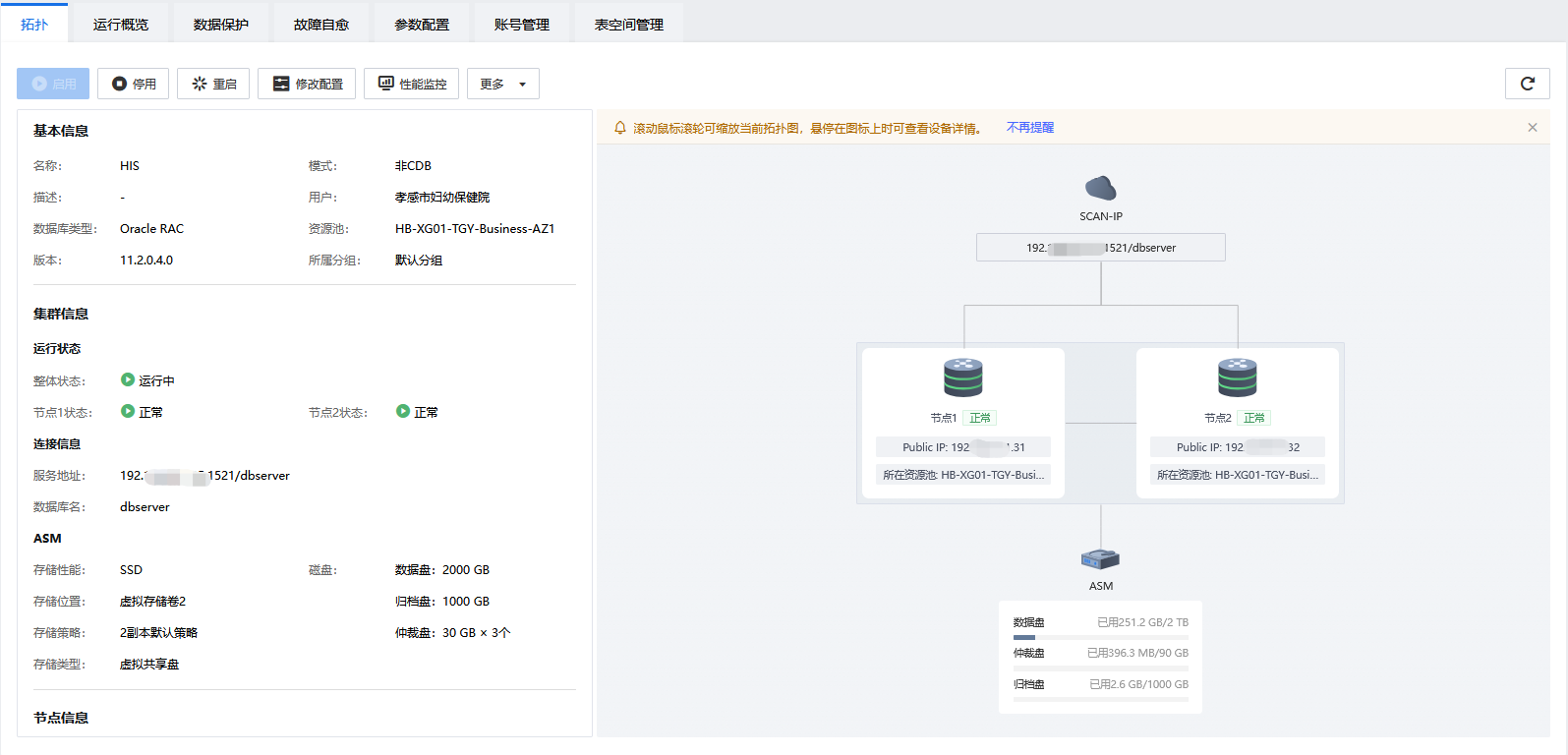Open the 数据保护 tab
Viewport: 1568px width, 755px height.
(x=221, y=25)
